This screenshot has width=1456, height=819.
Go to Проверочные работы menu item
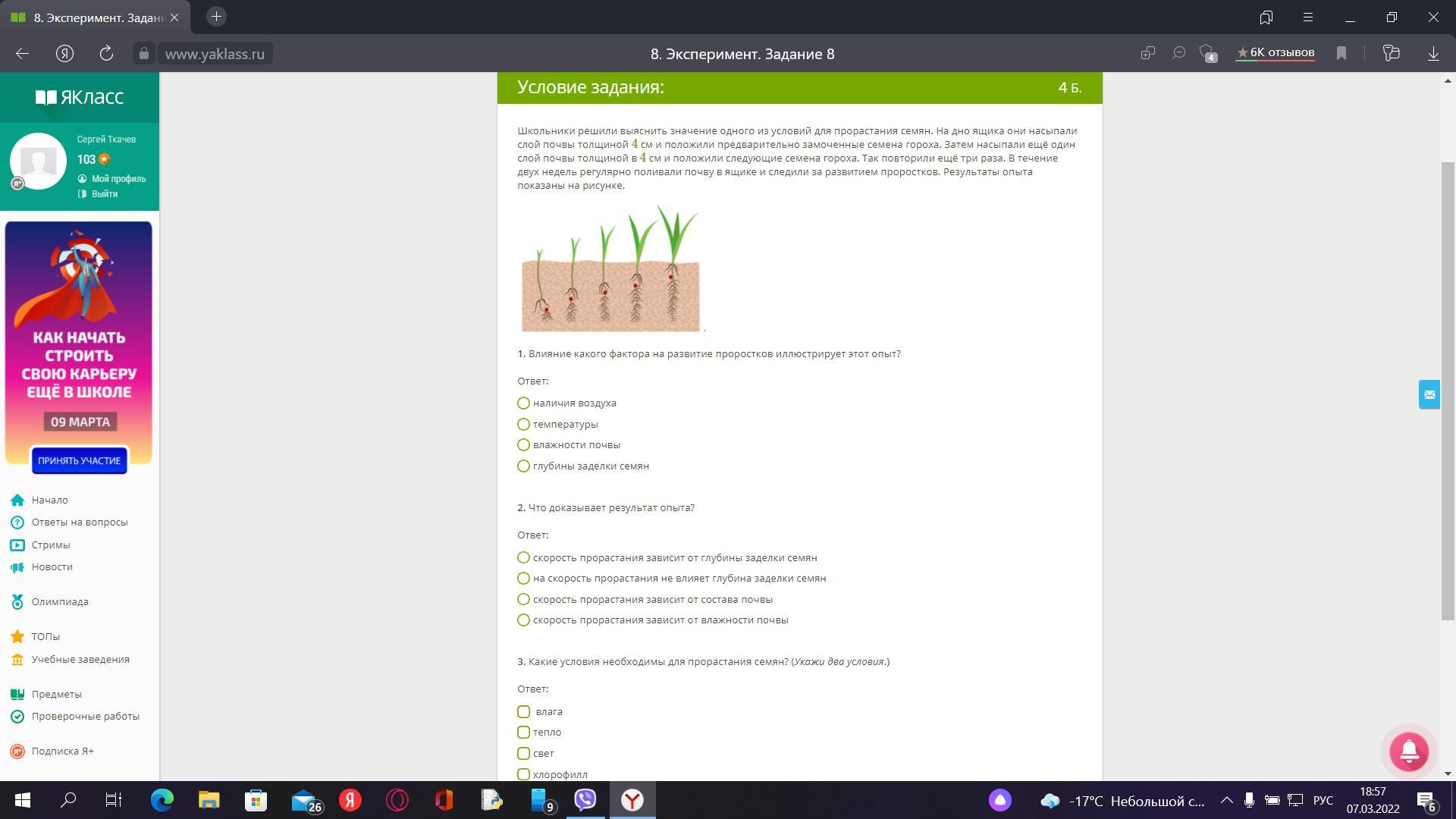click(x=85, y=717)
